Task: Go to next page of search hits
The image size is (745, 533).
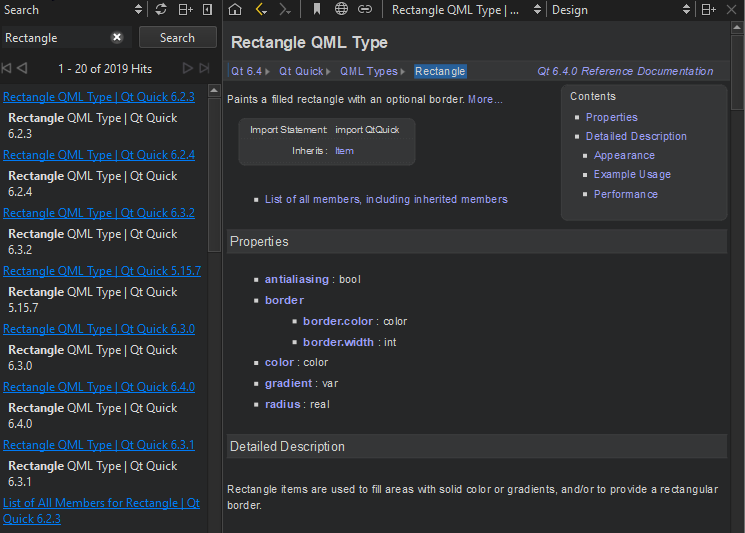Action: coord(187,68)
